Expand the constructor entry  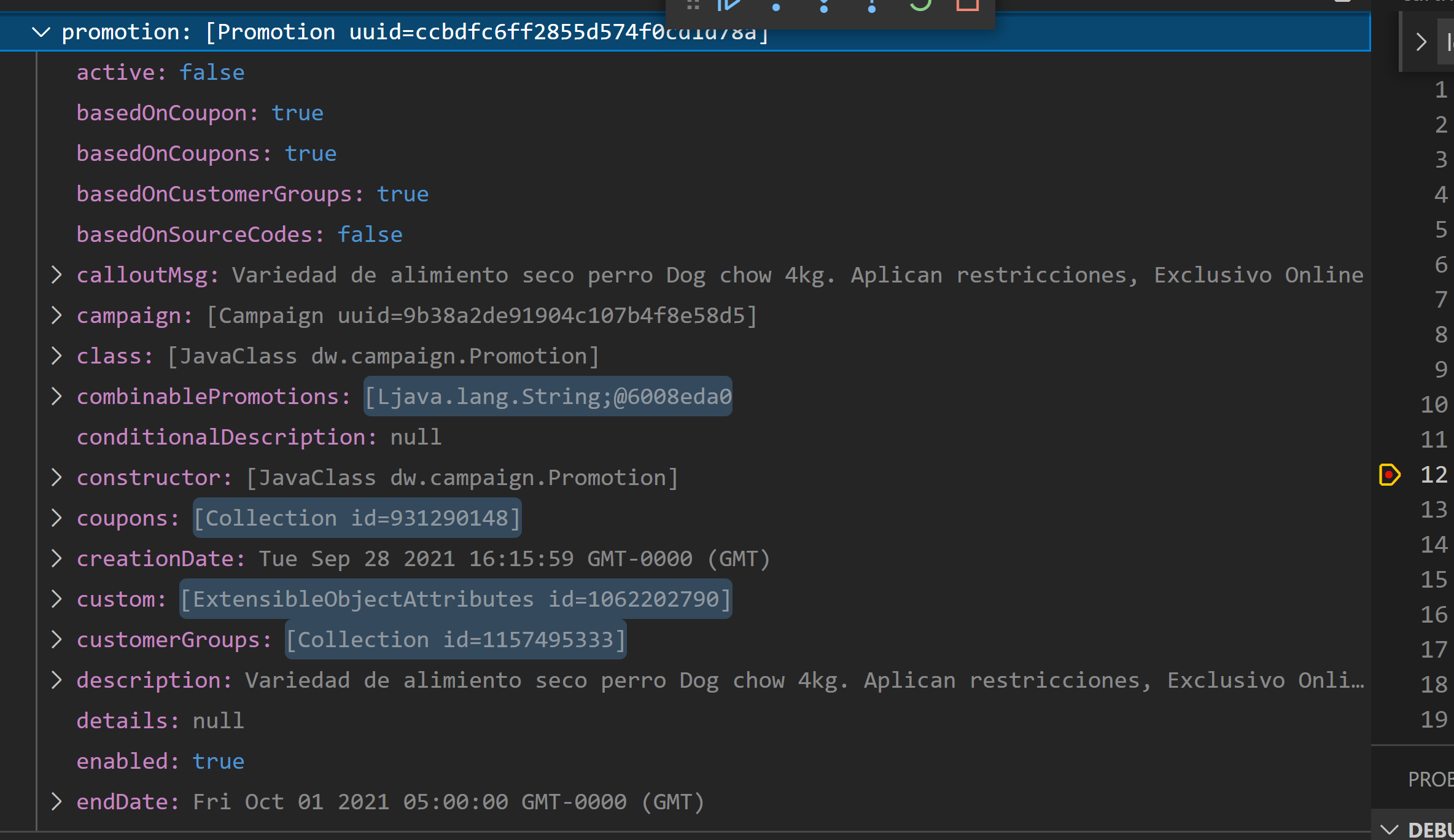tap(56, 478)
